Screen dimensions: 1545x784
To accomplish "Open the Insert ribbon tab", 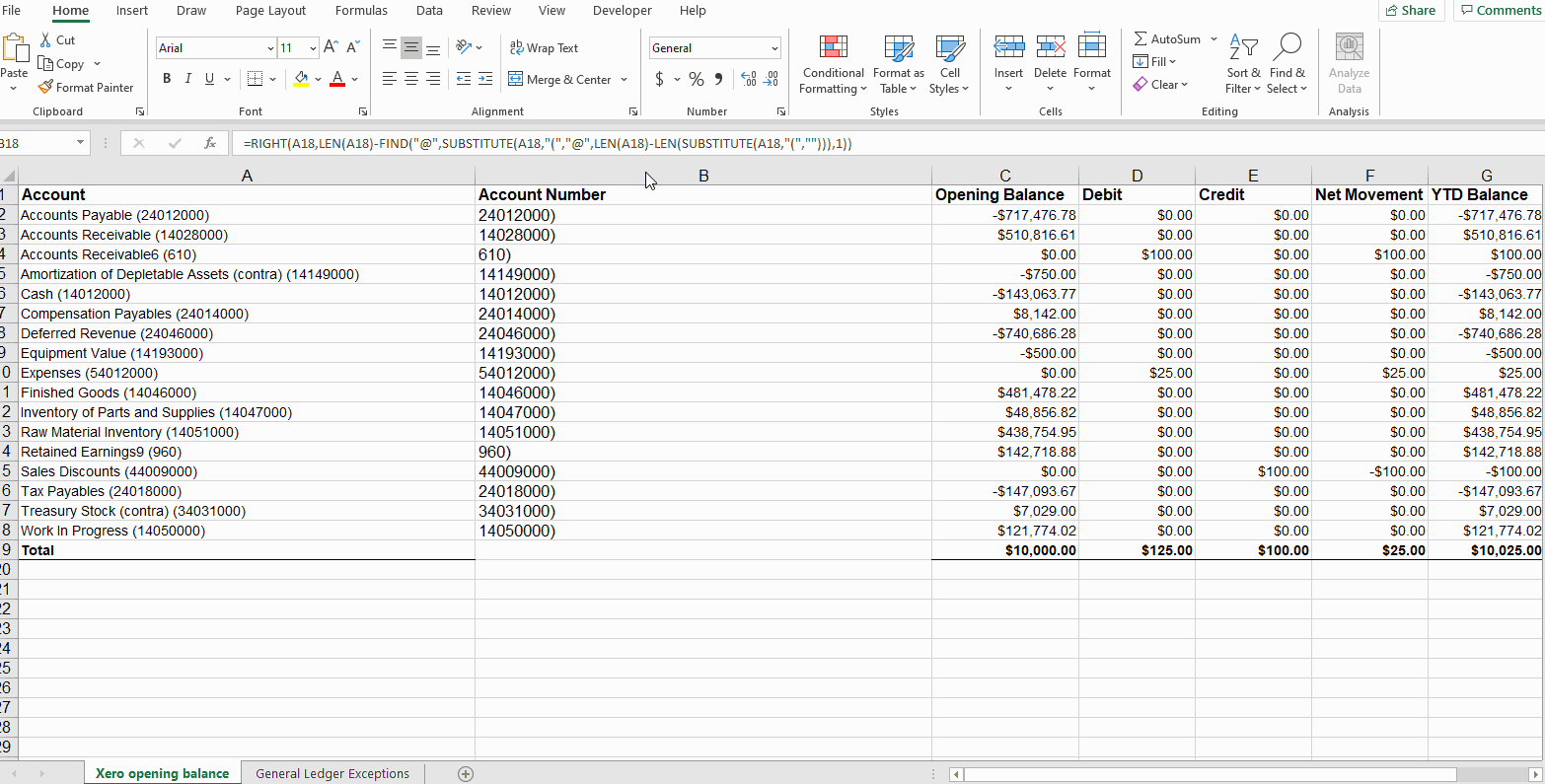I will tap(132, 11).
